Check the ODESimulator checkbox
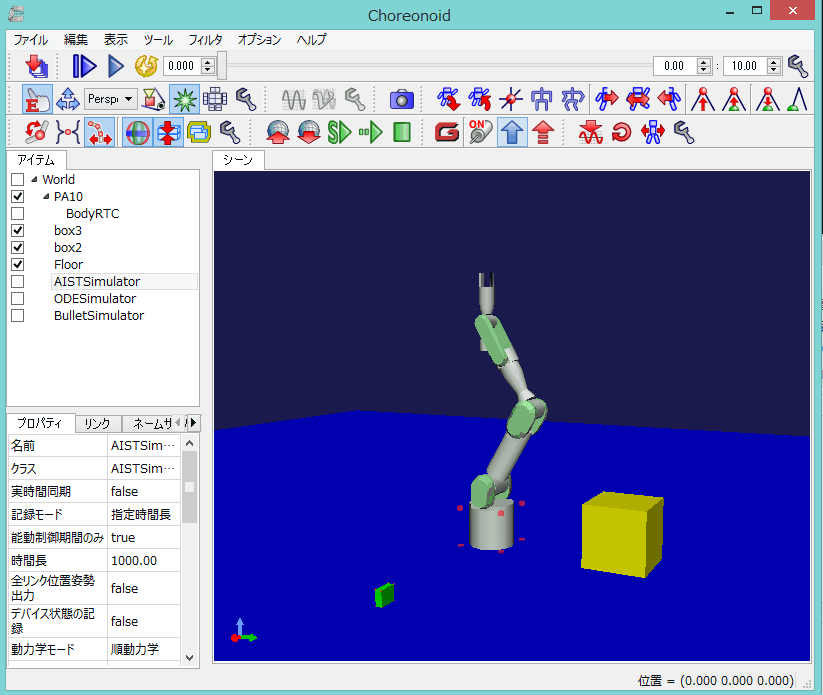The image size is (823, 695). coord(17,299)
